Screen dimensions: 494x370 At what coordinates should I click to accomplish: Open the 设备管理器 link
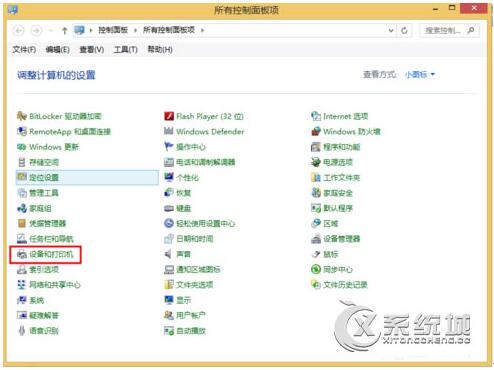[342, 239]
